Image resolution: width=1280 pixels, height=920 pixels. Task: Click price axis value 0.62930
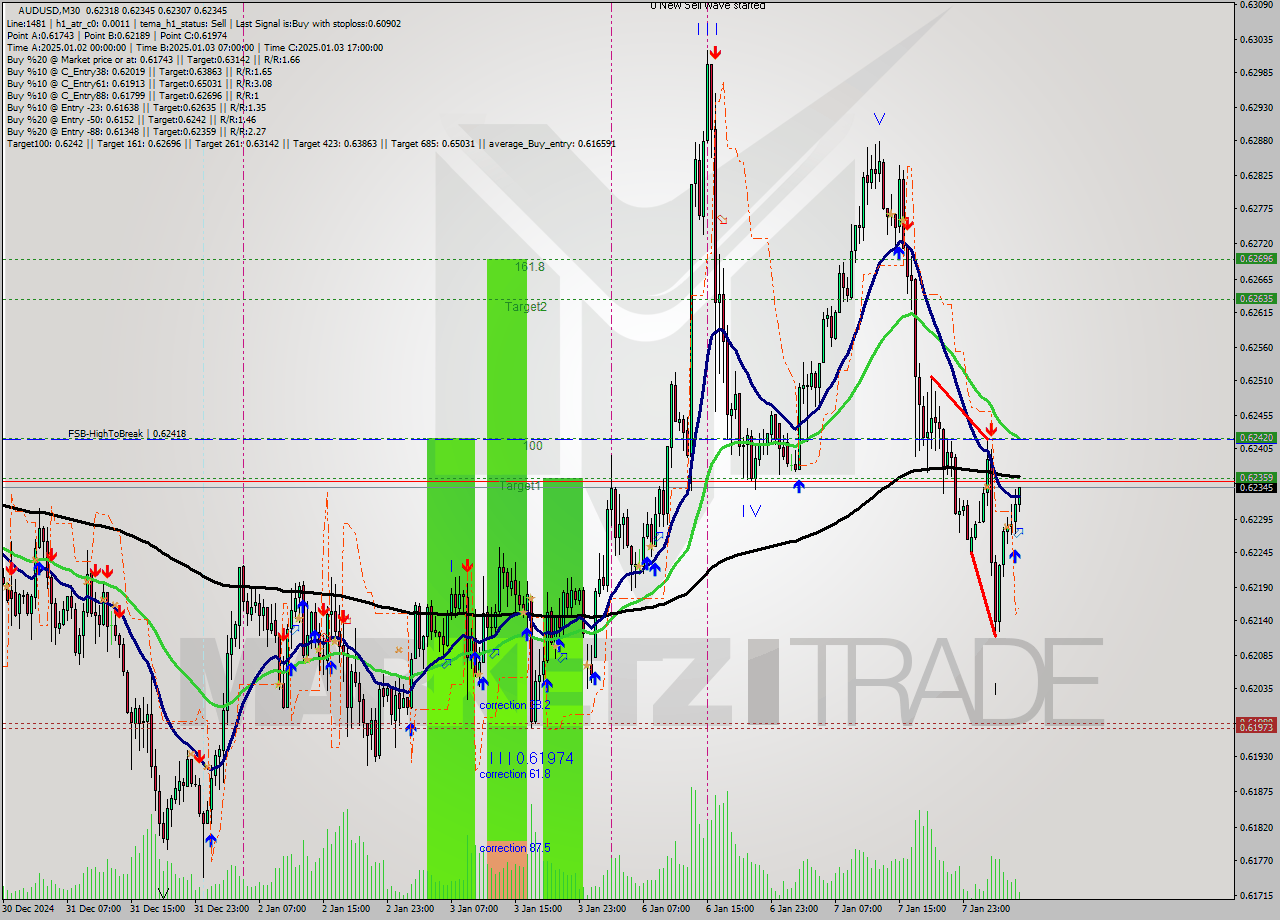click(x=1256, y=107)
